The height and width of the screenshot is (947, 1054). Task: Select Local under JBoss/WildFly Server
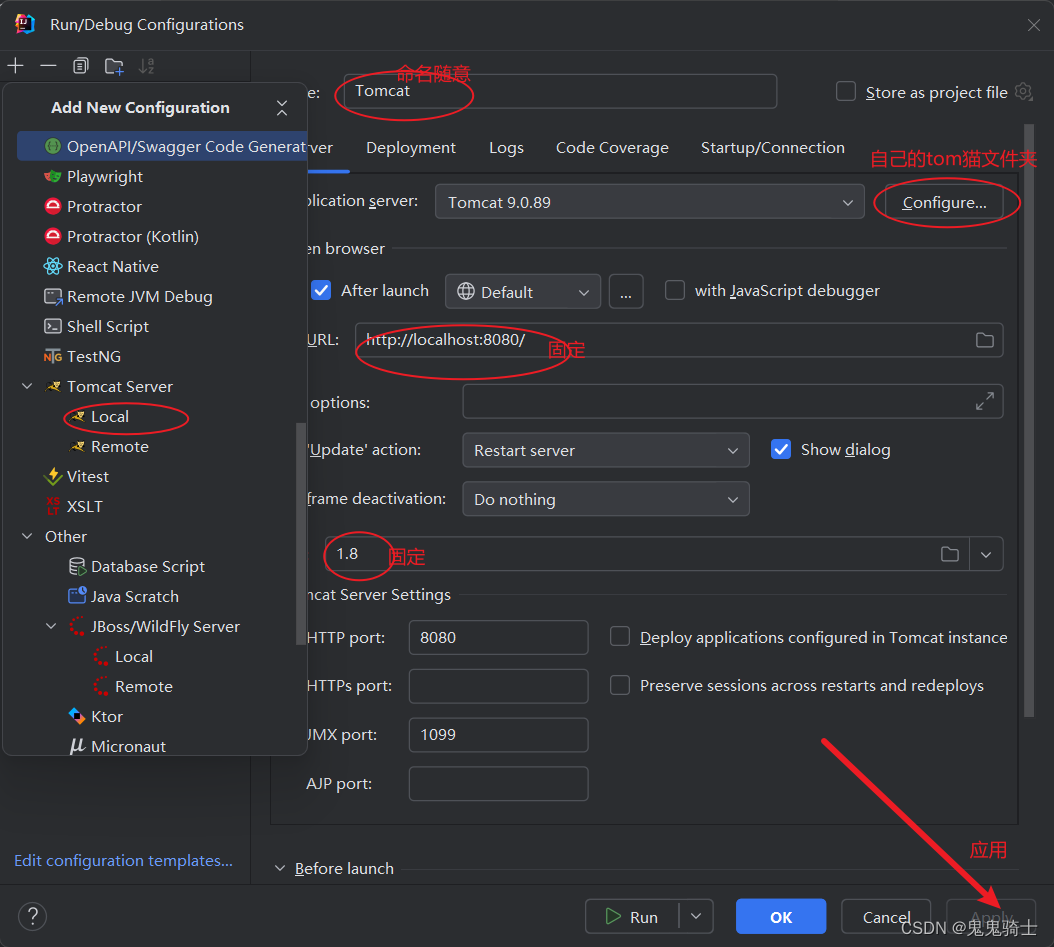coord(134,657)
